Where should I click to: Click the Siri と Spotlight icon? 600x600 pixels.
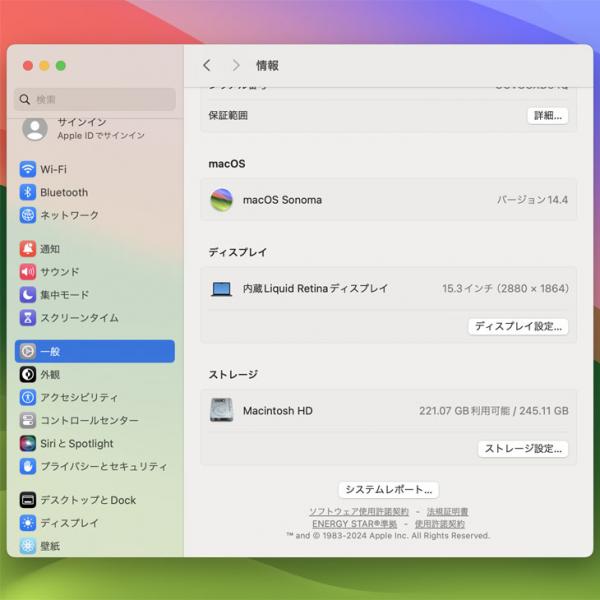(x=28, y=443)
